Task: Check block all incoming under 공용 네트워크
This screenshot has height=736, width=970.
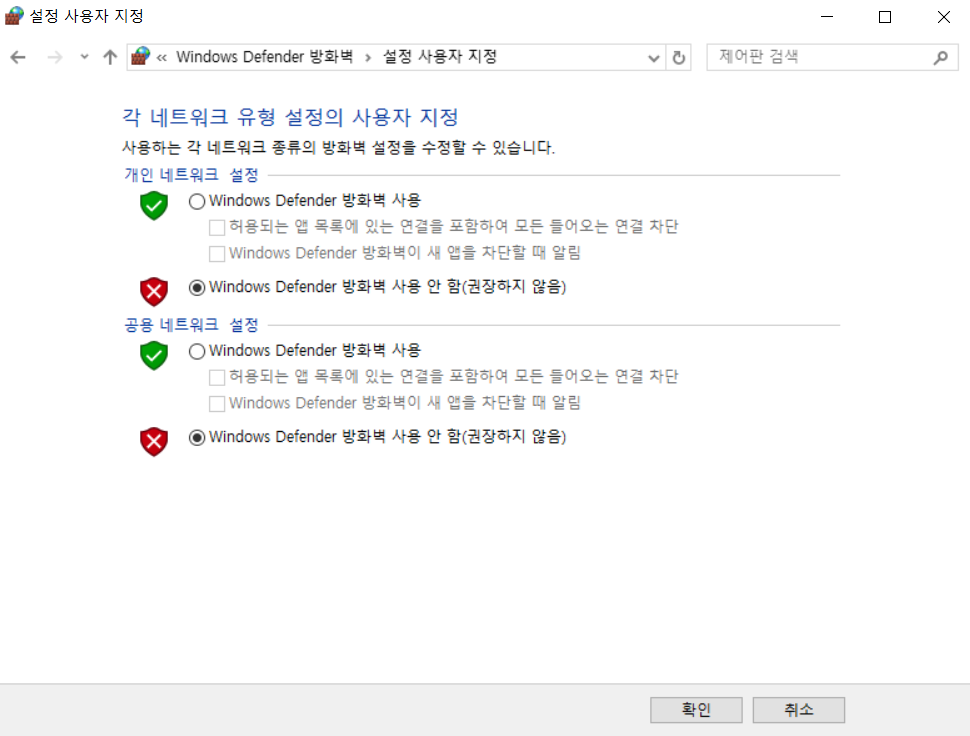Action: (x=217, y=377)
